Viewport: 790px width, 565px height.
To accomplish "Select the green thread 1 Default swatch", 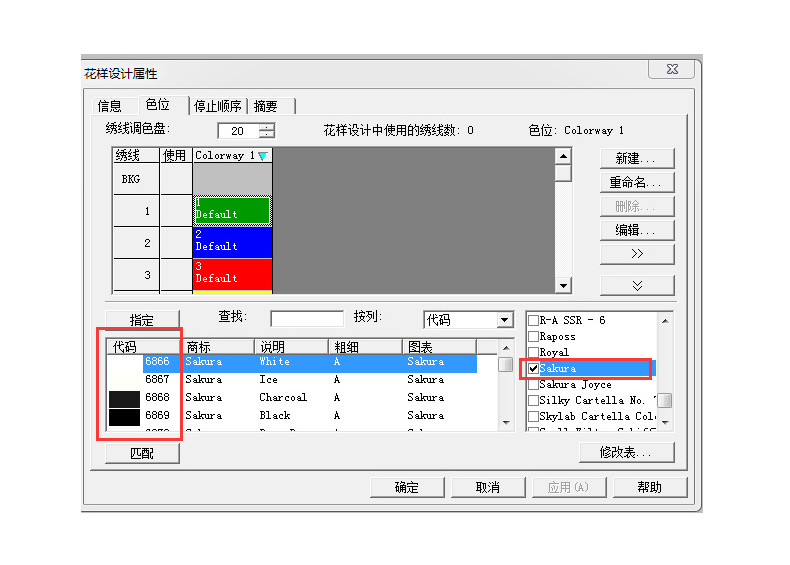I will tap(231, 210).
